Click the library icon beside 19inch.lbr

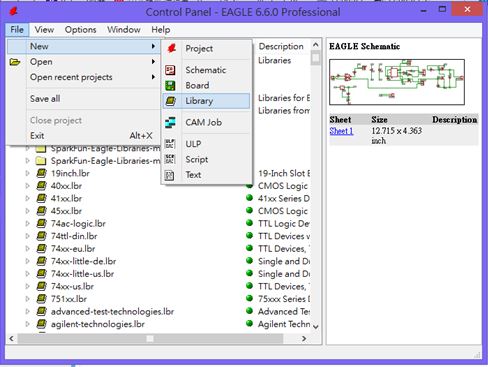(41, 173)
